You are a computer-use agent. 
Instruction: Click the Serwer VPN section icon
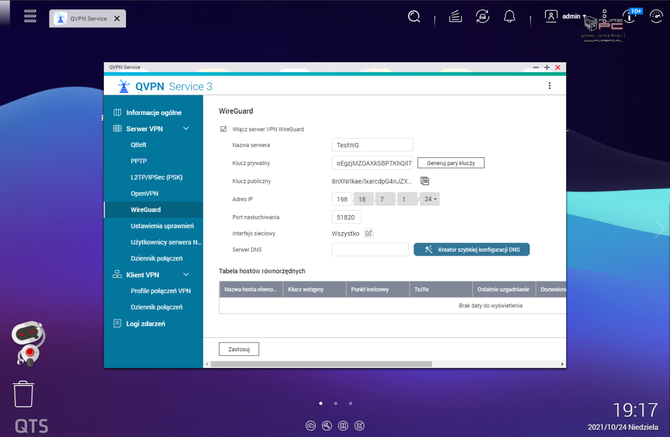(117, 129)
